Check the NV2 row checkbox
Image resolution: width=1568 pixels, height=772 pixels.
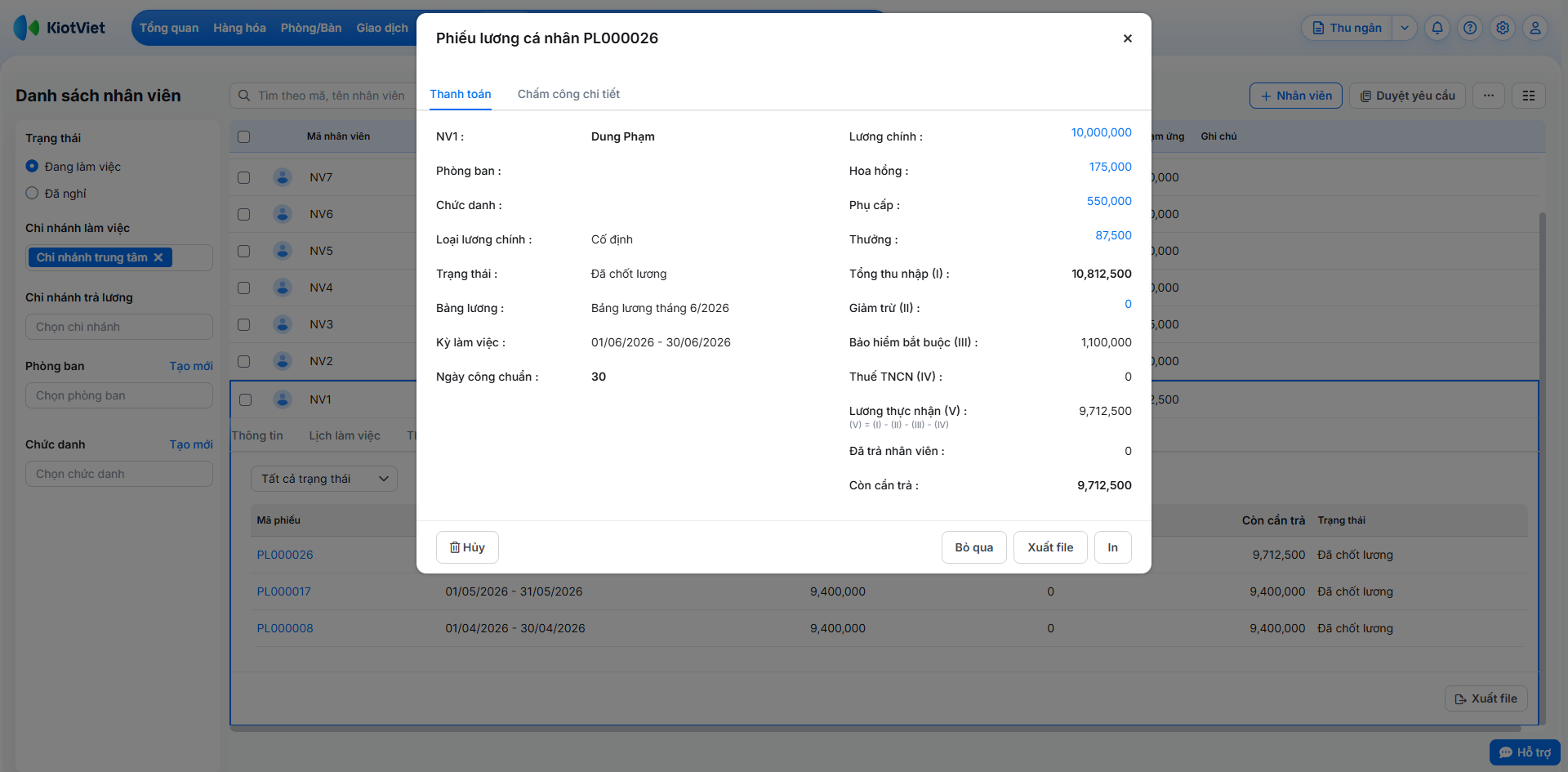[x=243, y=361]
